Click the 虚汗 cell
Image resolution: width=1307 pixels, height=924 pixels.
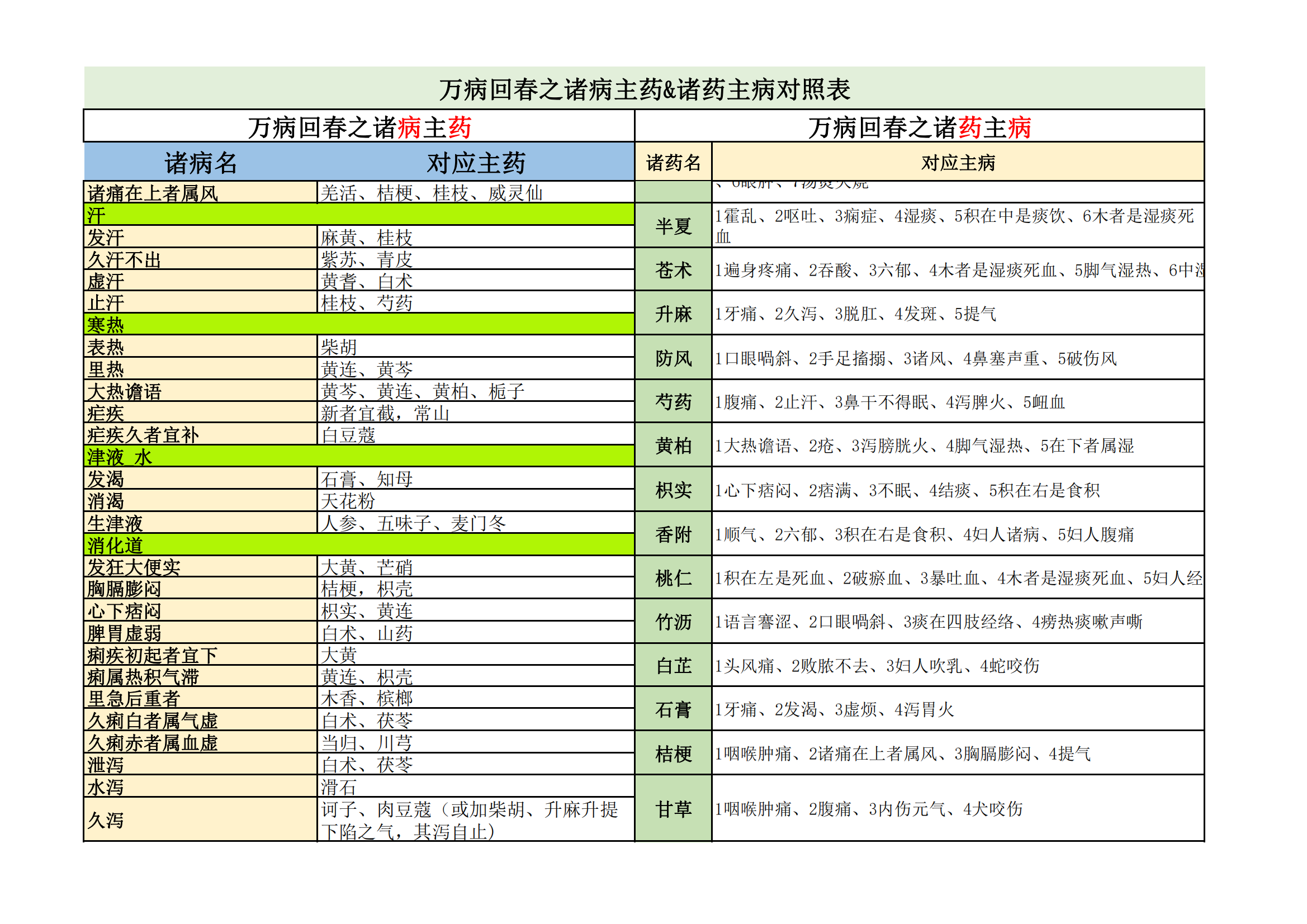[200, 281]
